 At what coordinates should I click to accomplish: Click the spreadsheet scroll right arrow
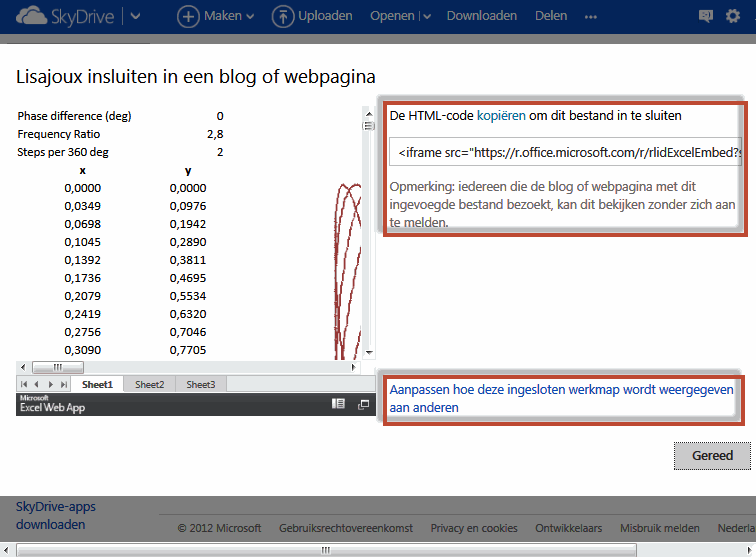[353, 367]
